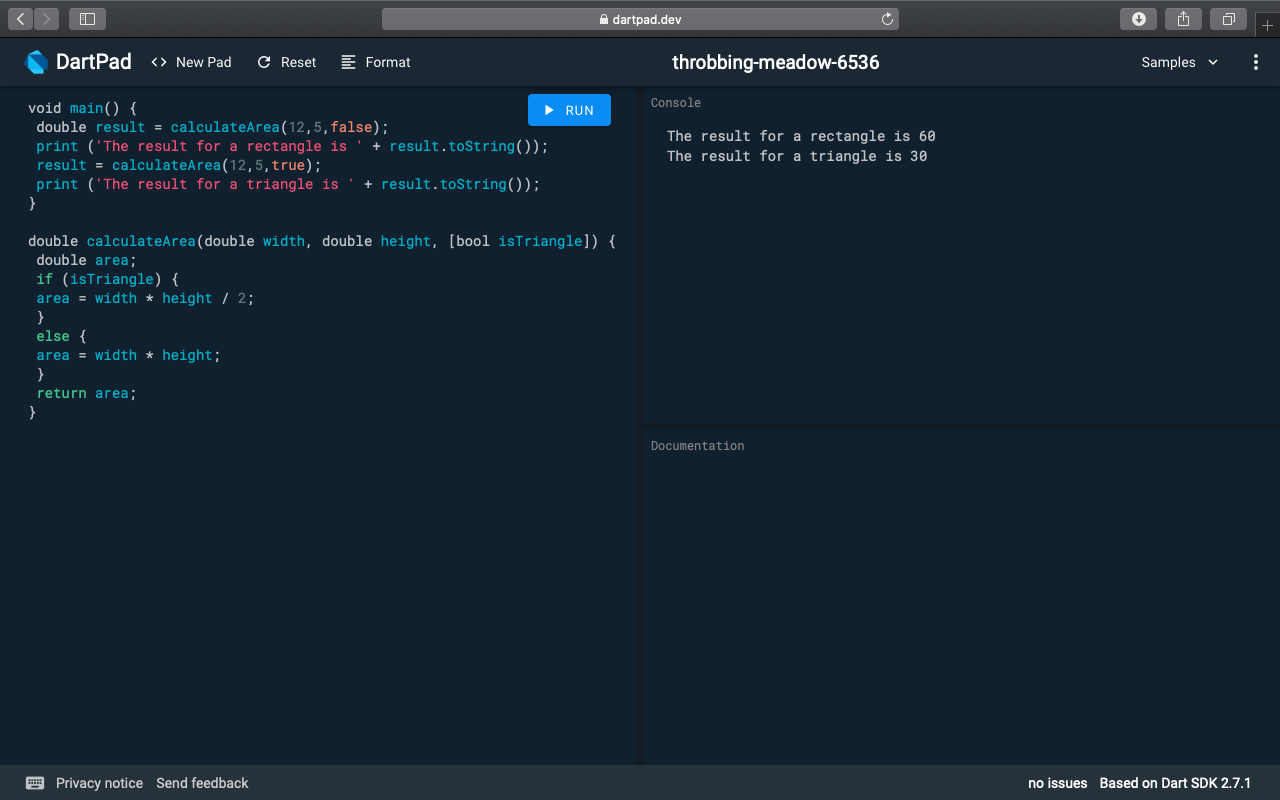Open Send feedback link

[x=202, y=783]
